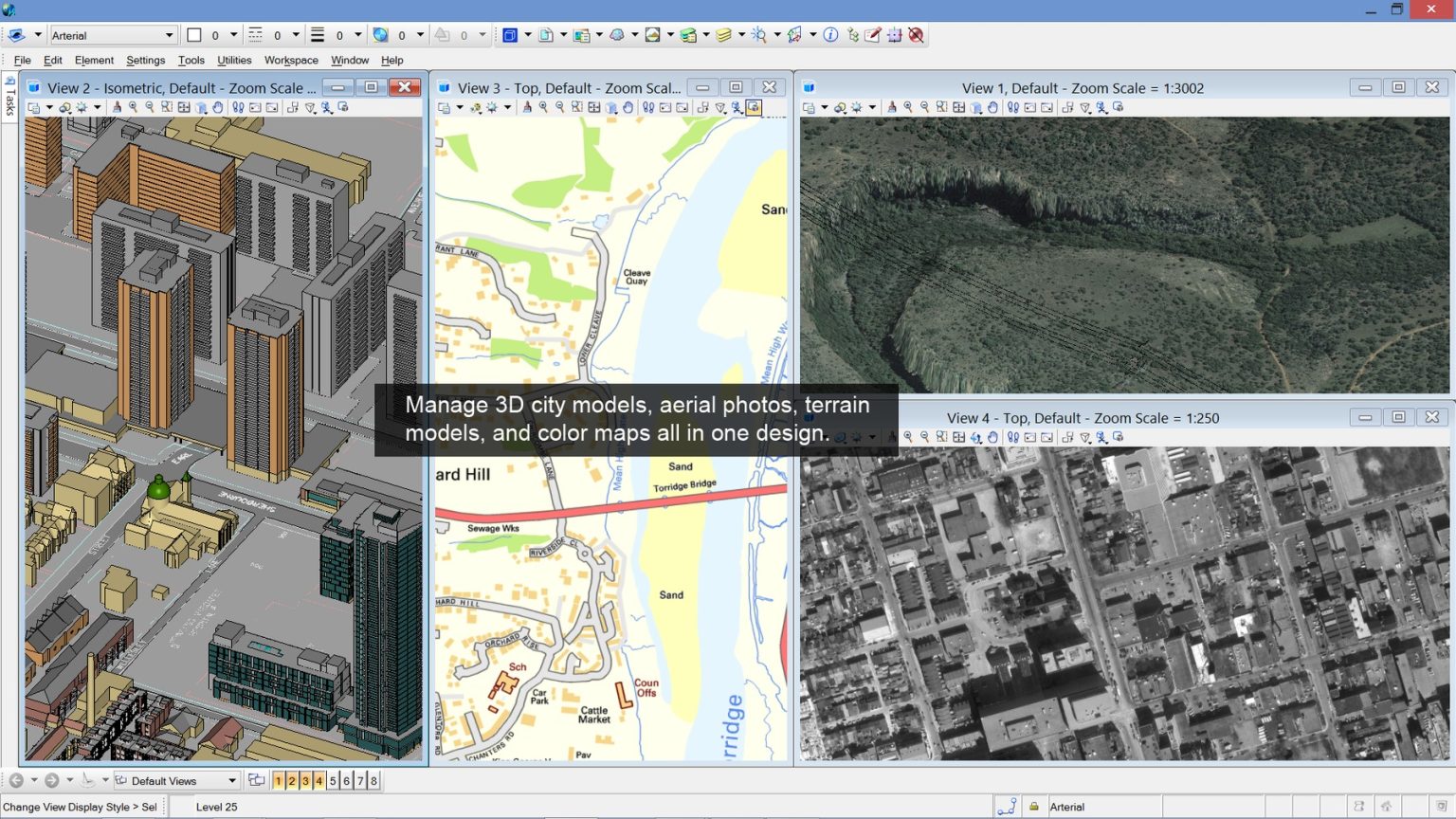This screenshot has height=819, width=1456.
Task: Select the Clip Volume tool in View 4
Action: pyautogui.click(x=1085, y=438)
